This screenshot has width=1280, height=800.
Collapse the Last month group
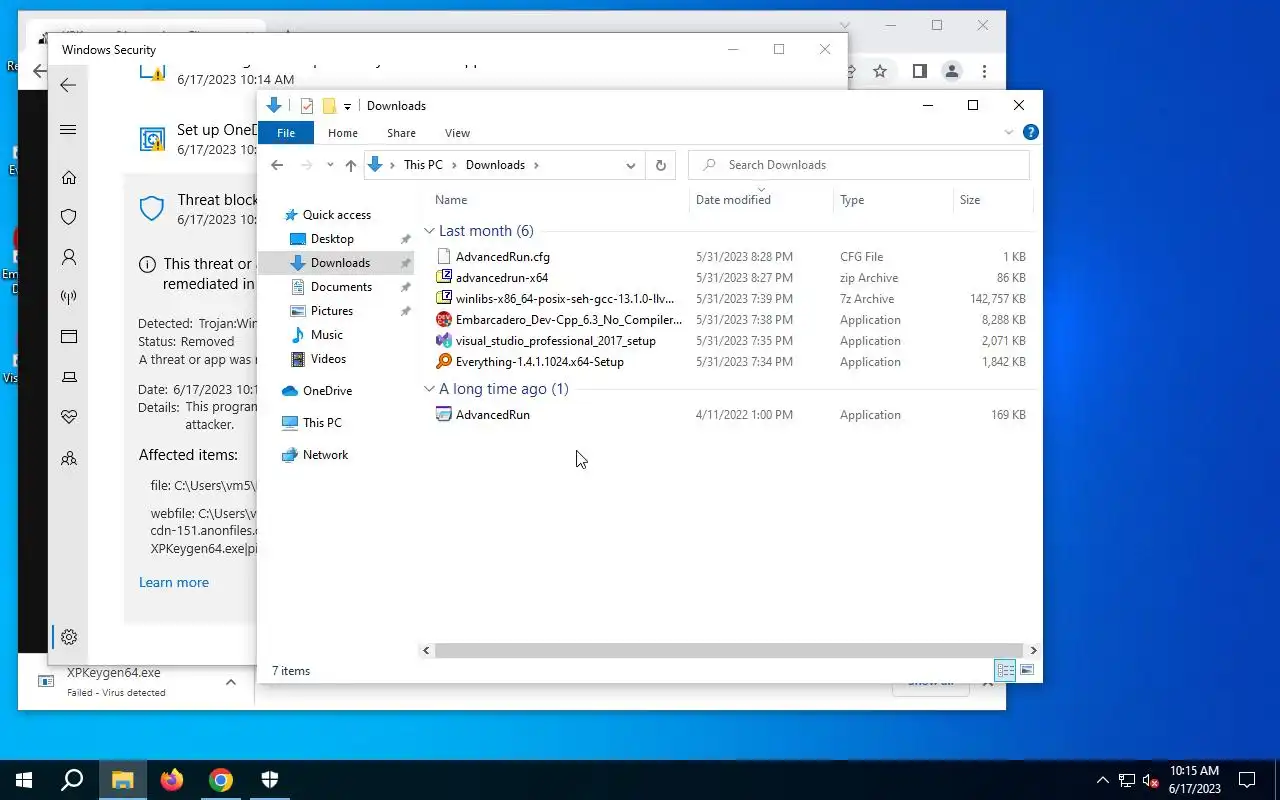pyautogui.click(x=429, y=231)
